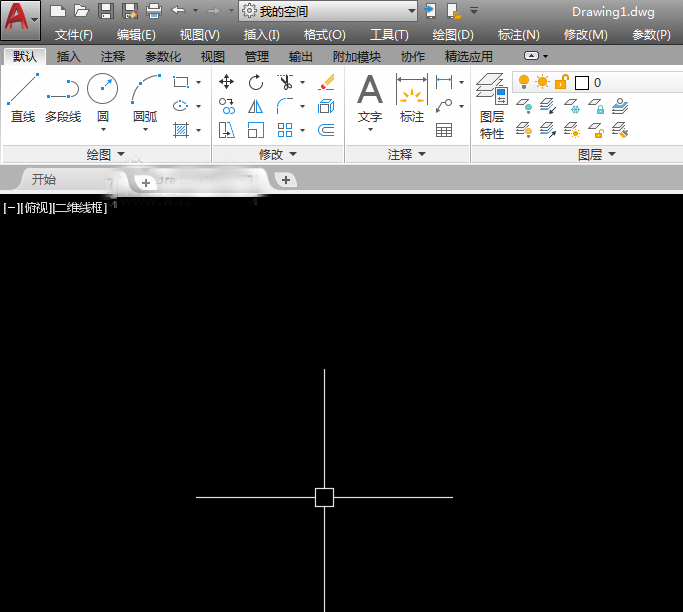Click the Stretch tool icon

(227, 130)
